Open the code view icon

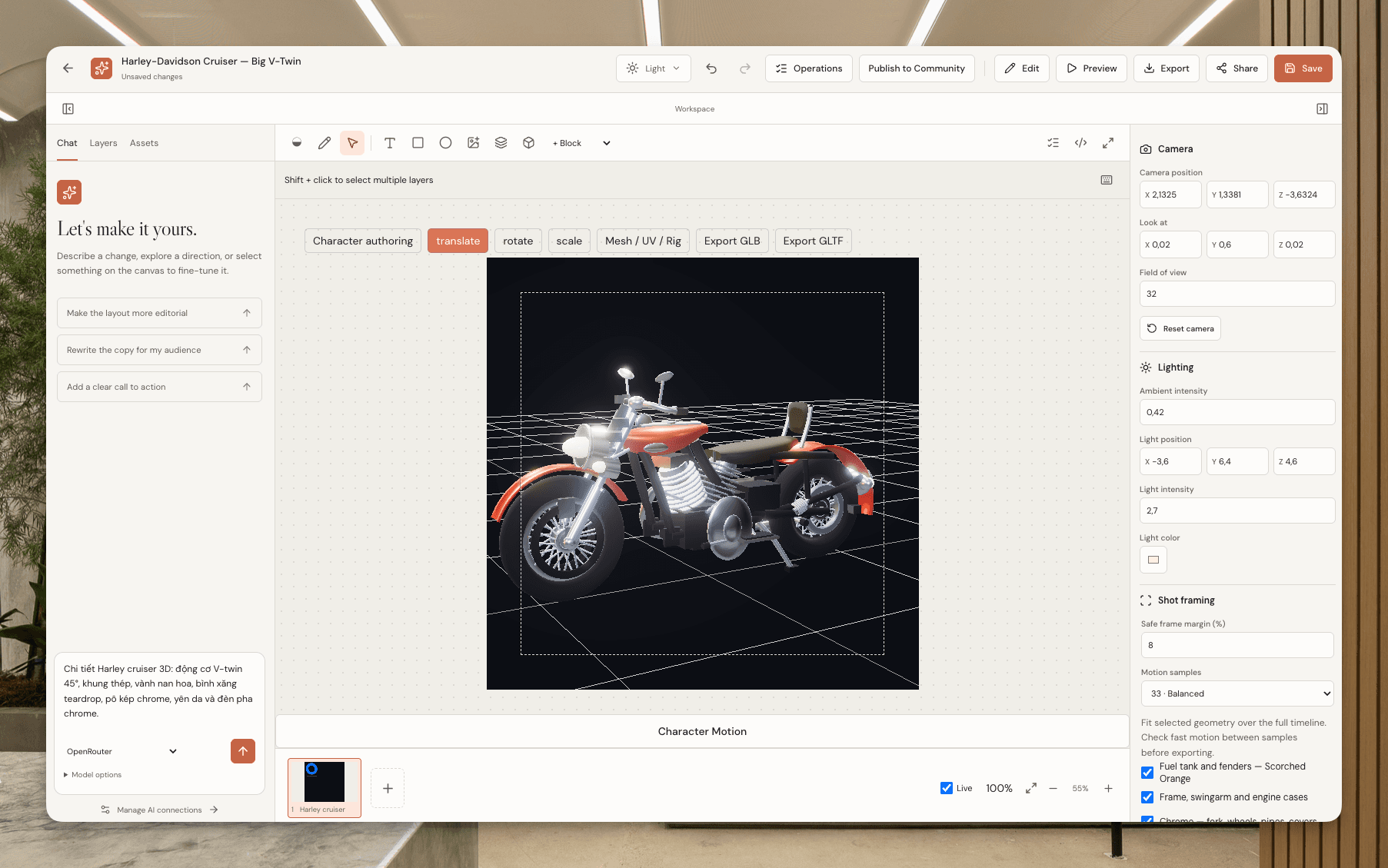point(1080,143)
